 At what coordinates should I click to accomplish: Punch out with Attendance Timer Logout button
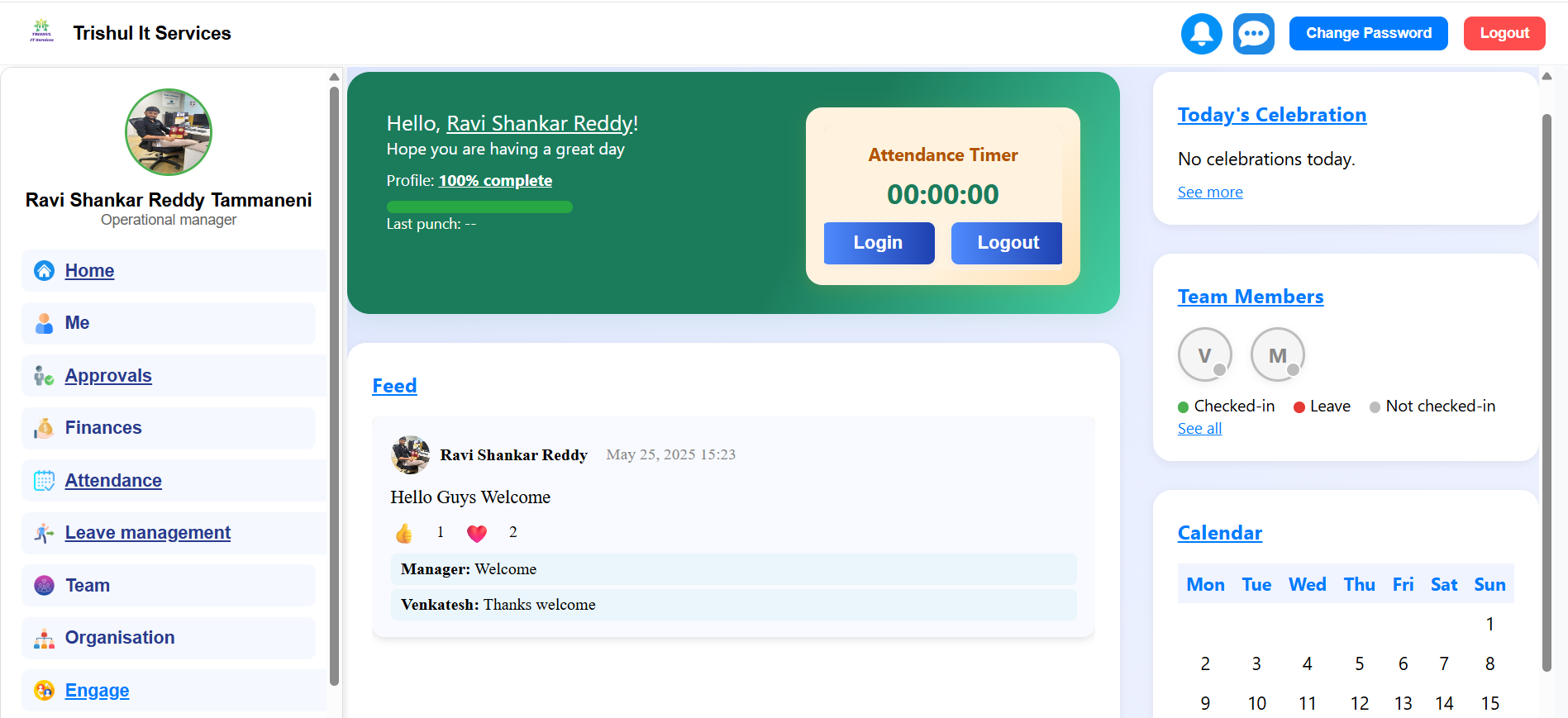click(1008, 243)
